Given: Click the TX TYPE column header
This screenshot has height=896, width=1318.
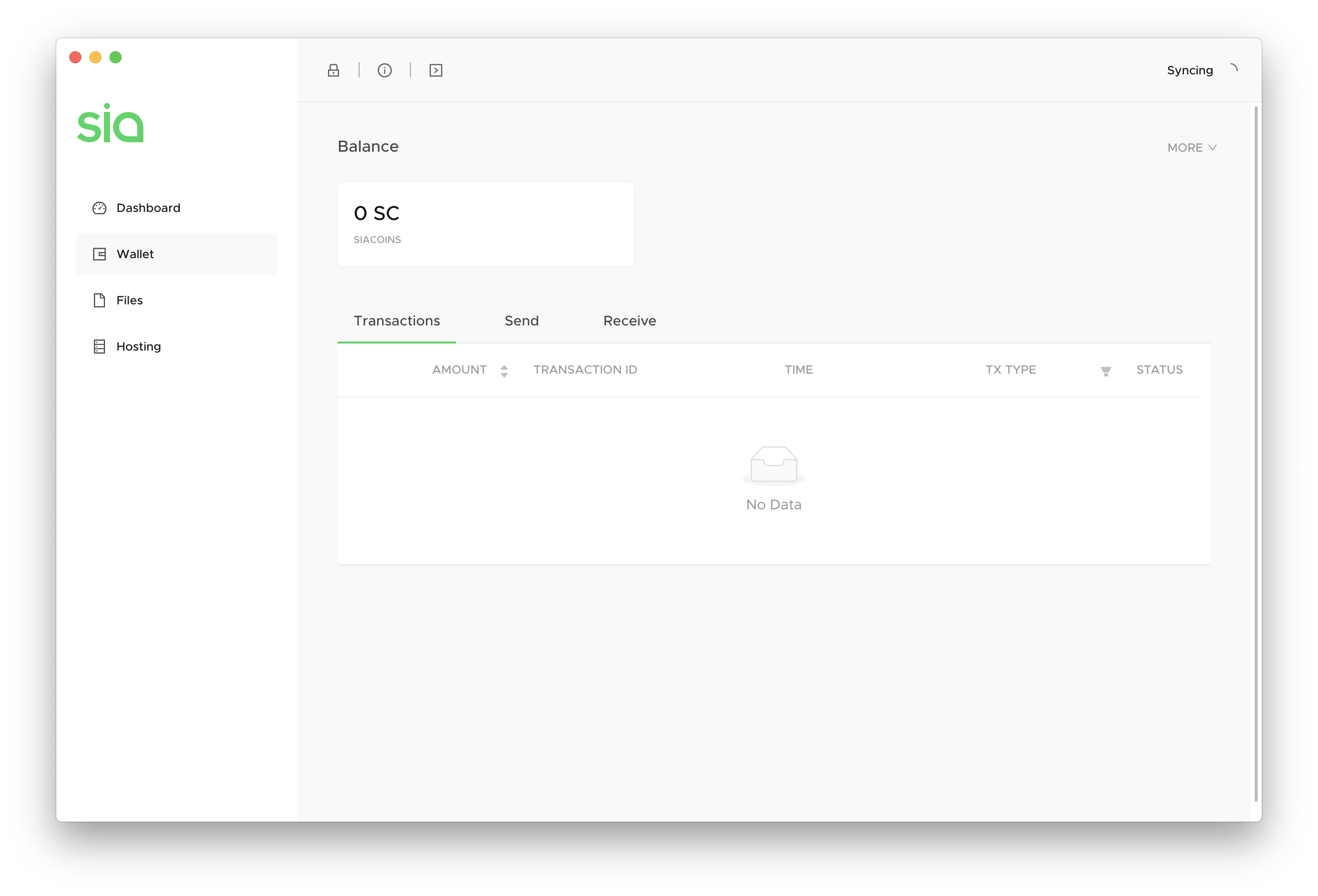Looking at the screenshot, I should (x=1011, y=370).
